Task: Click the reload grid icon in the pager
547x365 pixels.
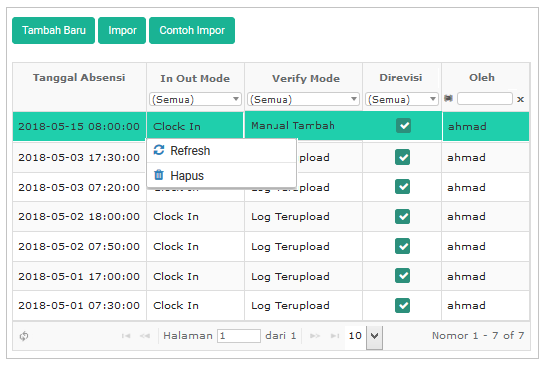Action: 24,336
